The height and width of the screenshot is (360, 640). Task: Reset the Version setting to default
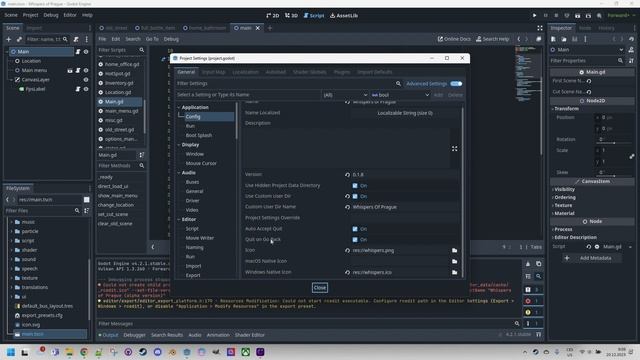[x=347, y=175]
